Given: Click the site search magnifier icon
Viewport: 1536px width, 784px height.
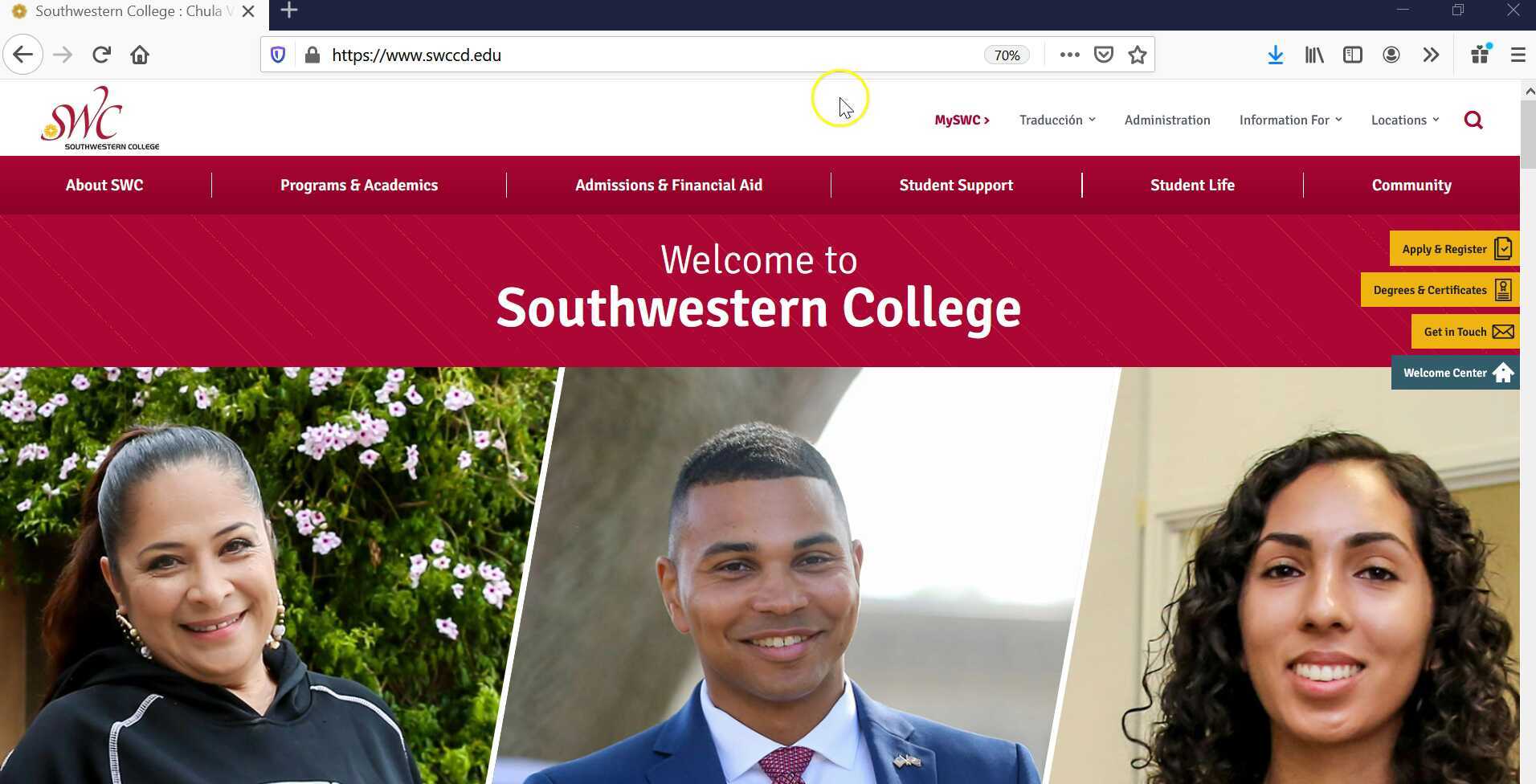Looking at the screenshot, I should pos(1473,120).
